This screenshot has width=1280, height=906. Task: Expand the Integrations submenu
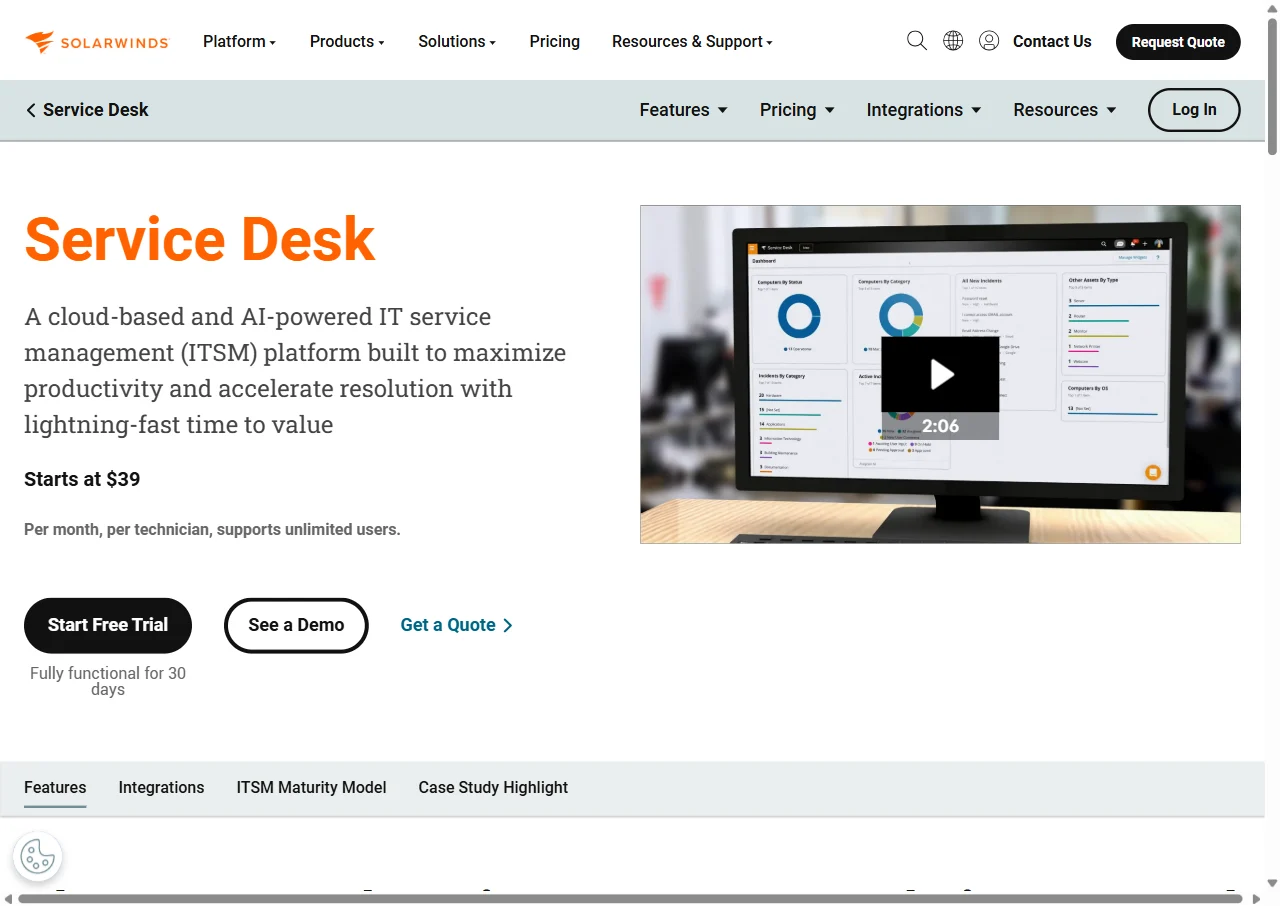[x=924, y=110]
